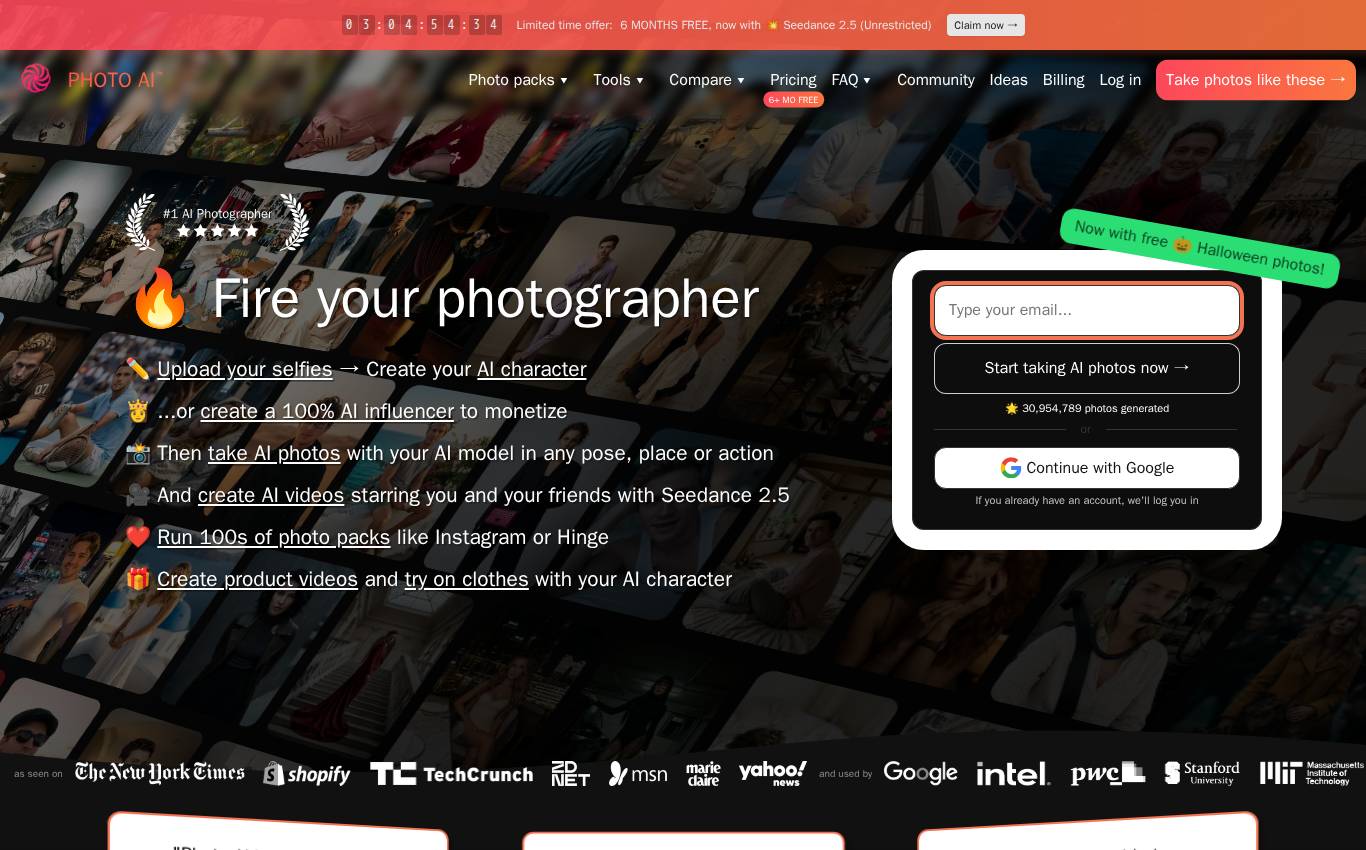The width and height of the screenshot is (1366, 850).
Task: Click the Google logo in Continue with Google
Action: click(1011, 468)
